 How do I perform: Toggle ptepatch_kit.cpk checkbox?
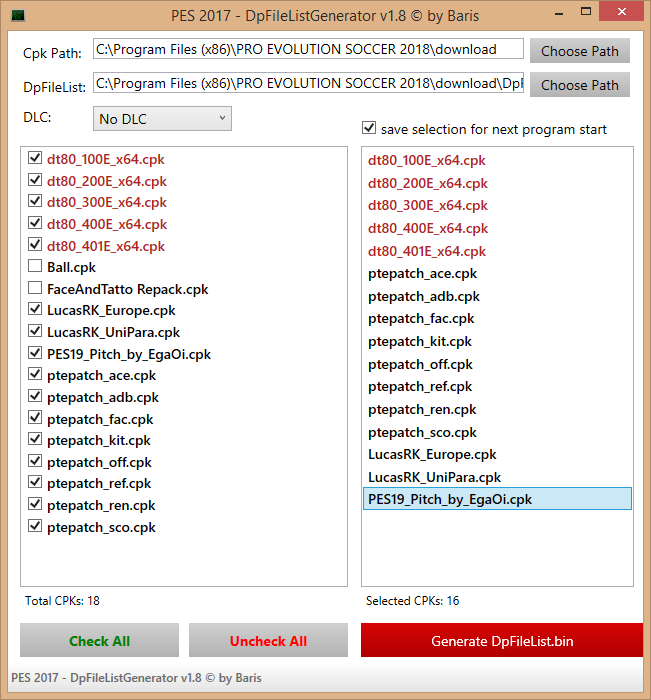pos(35,439)
